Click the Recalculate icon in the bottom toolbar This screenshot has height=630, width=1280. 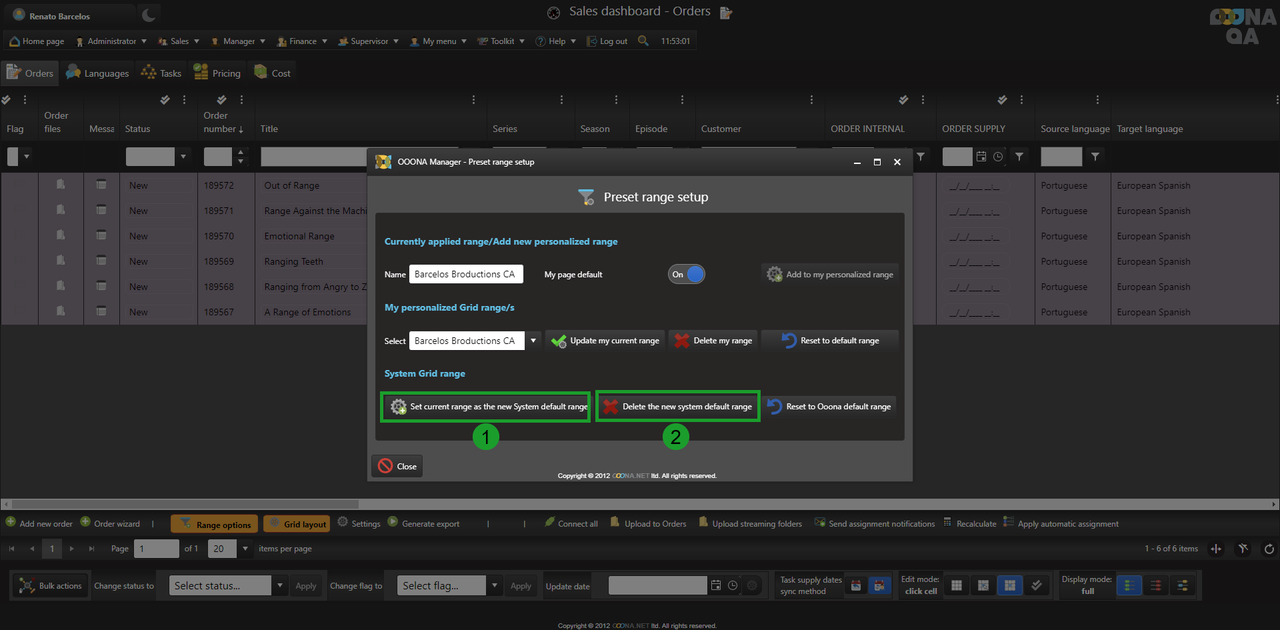click(x=949, y=523)
